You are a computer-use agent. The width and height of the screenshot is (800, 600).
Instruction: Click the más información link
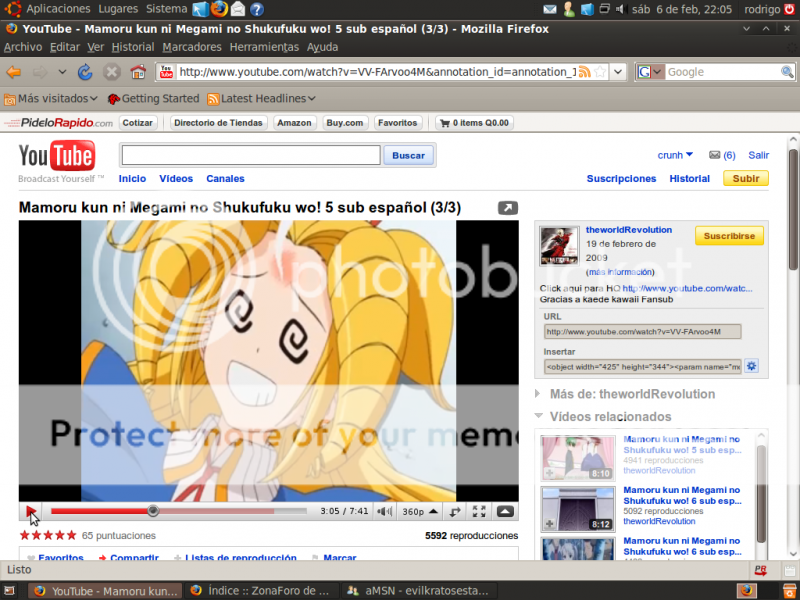[x=620, y=272]
